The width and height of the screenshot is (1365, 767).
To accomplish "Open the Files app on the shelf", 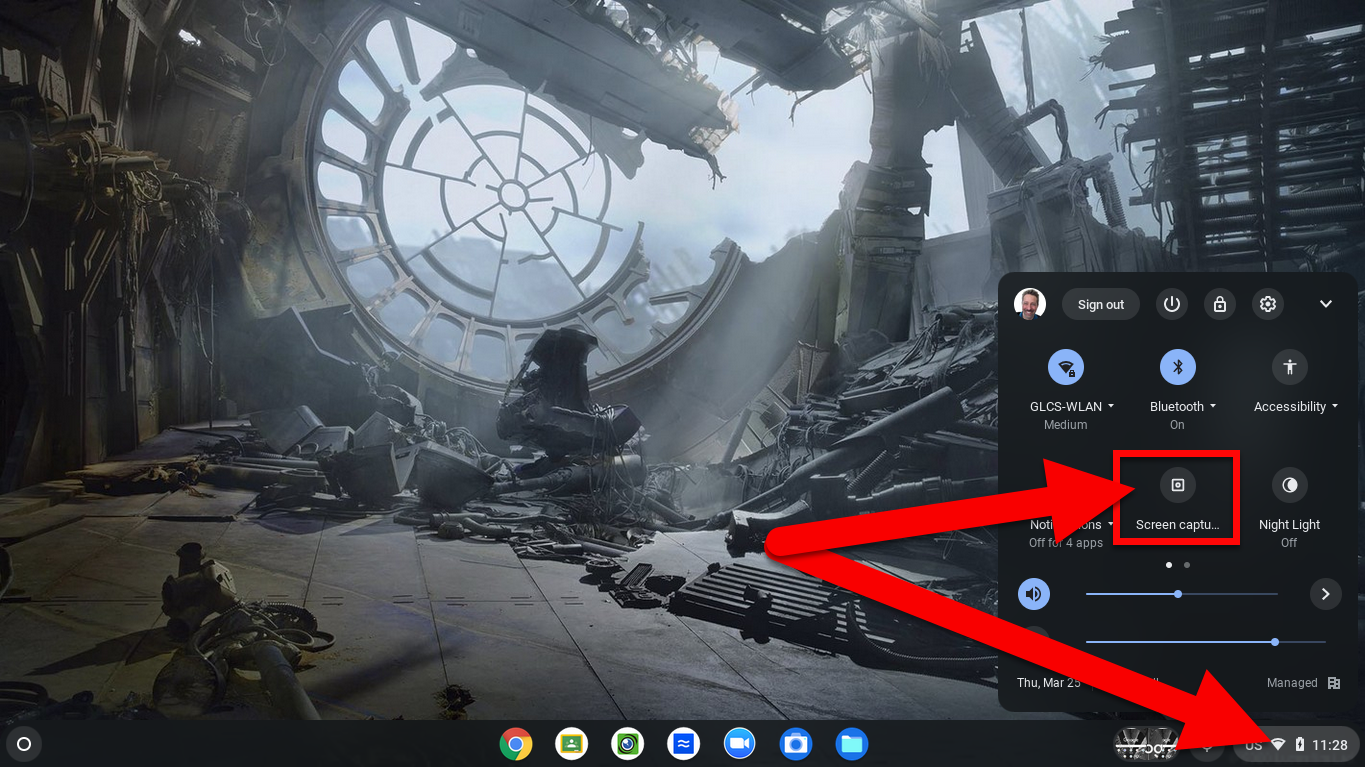I will [x=852, y=744].
